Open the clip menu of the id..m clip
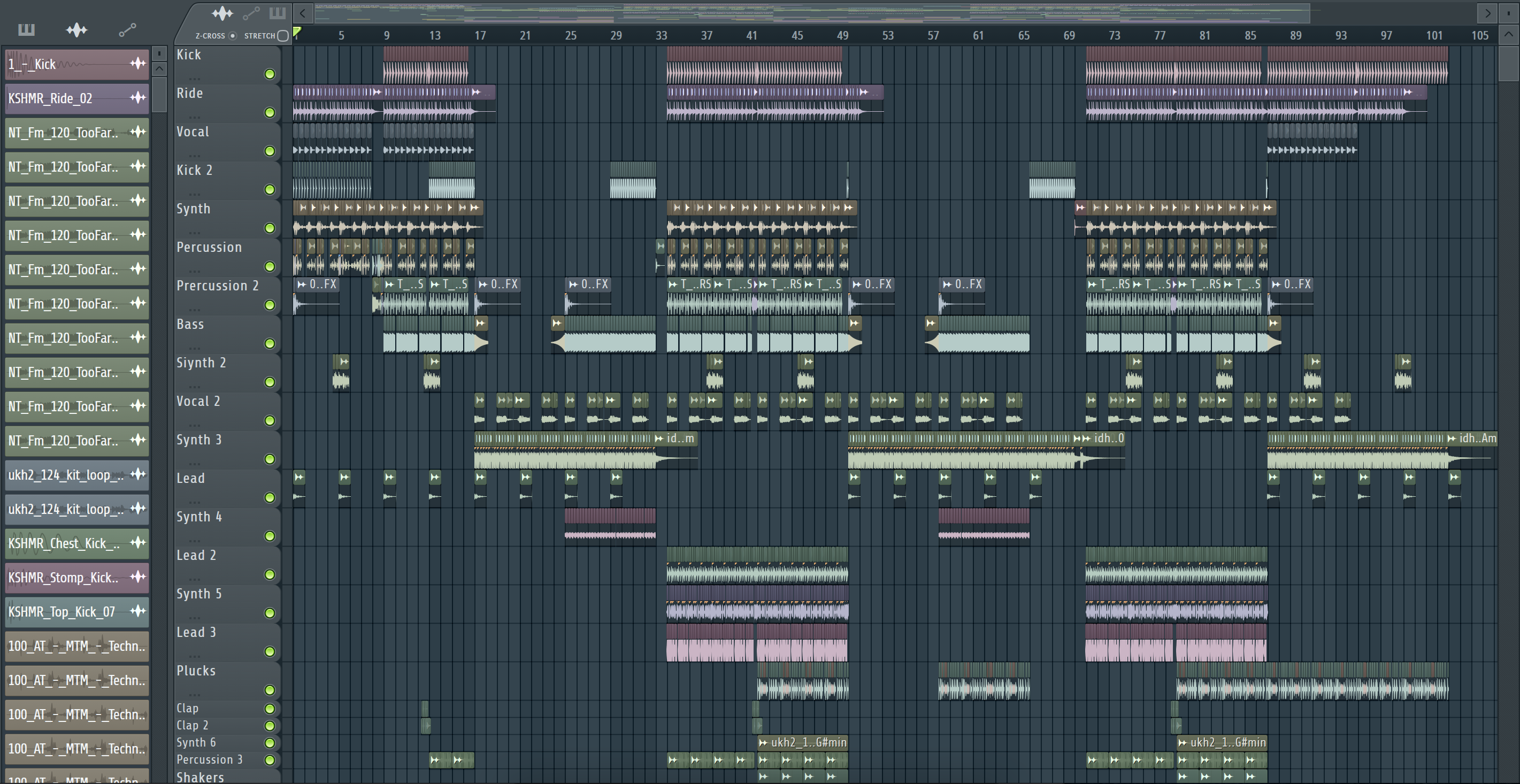 pos(659,439)
